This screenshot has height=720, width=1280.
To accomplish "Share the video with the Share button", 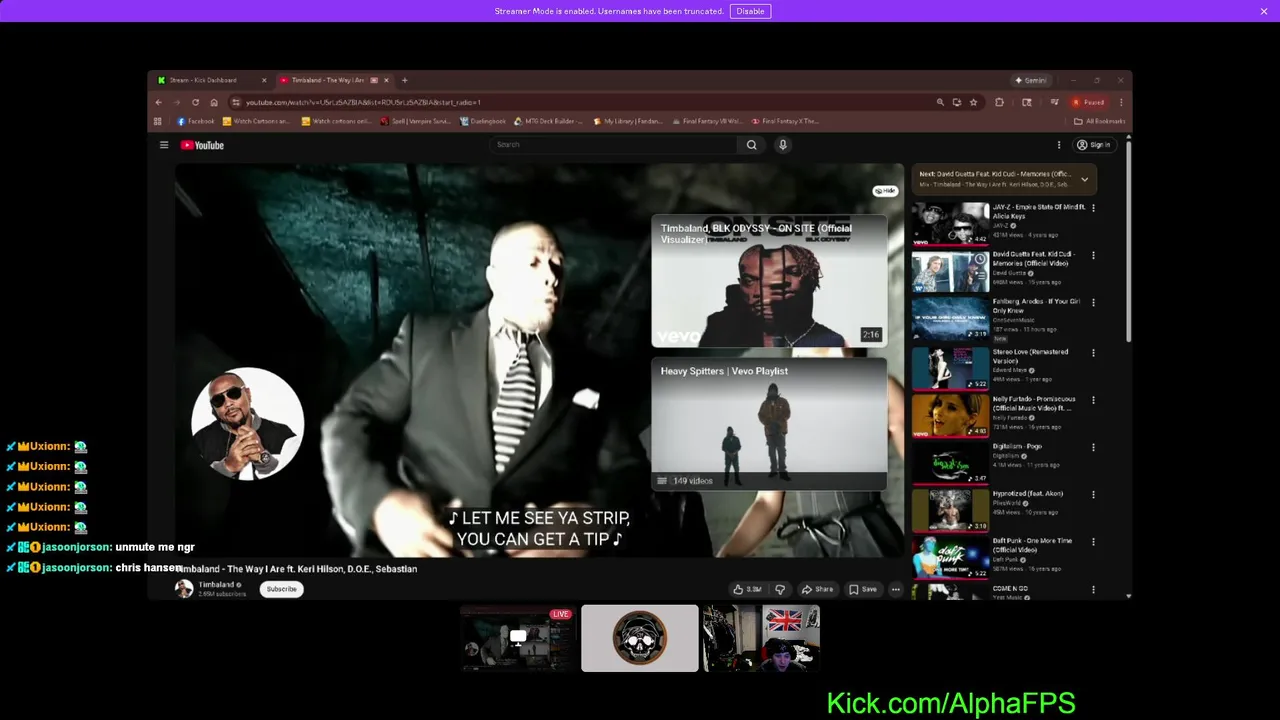I will coord(817,589).
